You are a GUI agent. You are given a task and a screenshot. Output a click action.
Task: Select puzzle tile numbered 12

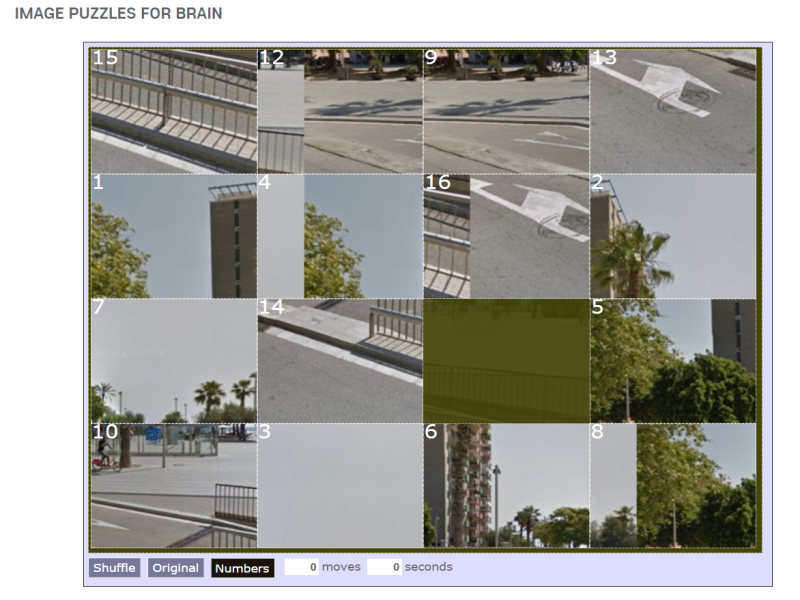[x=340, y=111]
